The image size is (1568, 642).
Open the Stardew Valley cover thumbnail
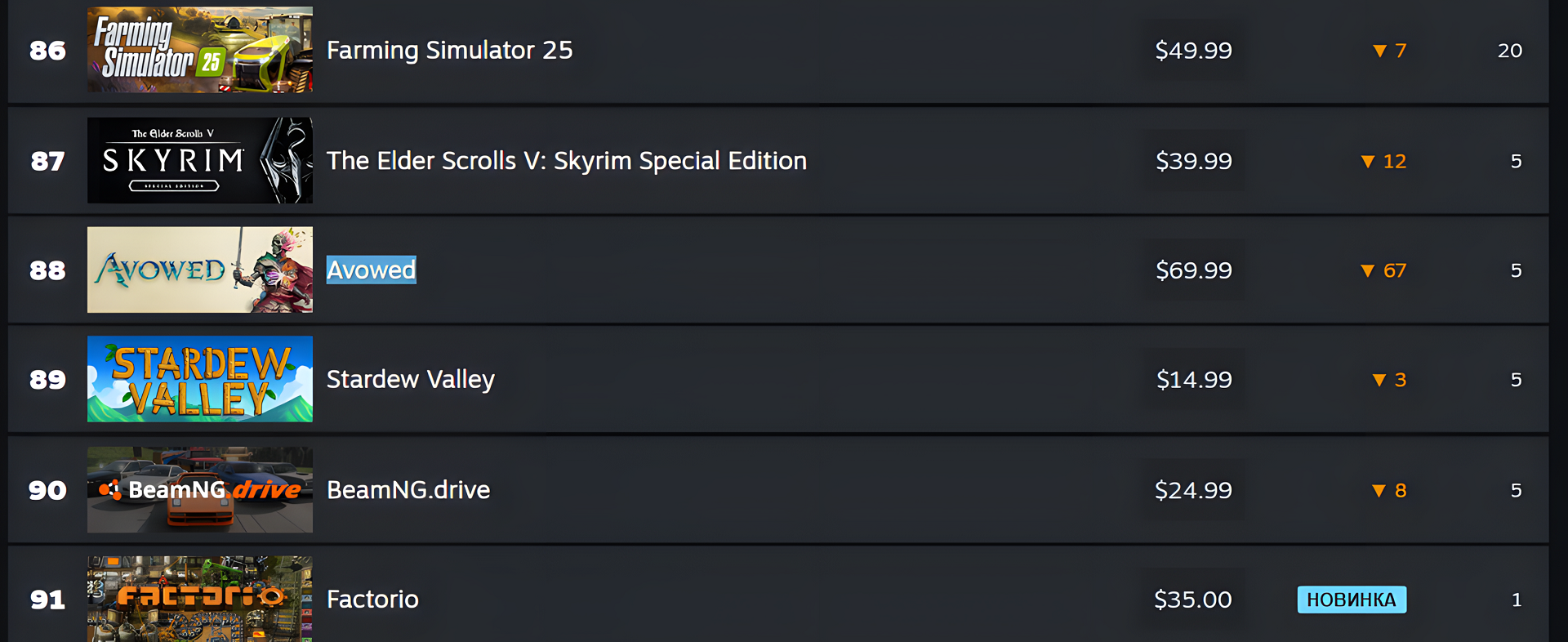199,379
